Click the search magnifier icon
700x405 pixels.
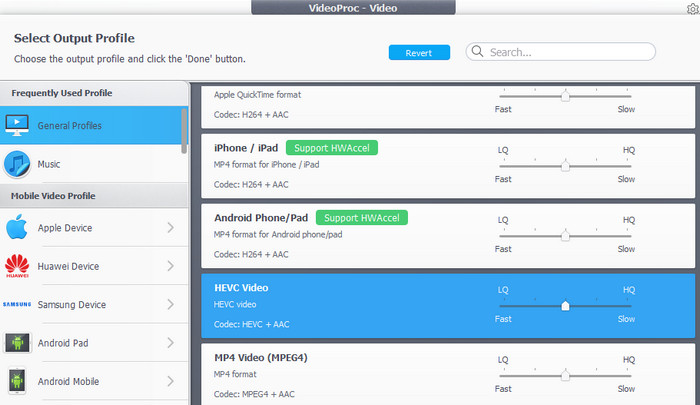click(477, 51)
